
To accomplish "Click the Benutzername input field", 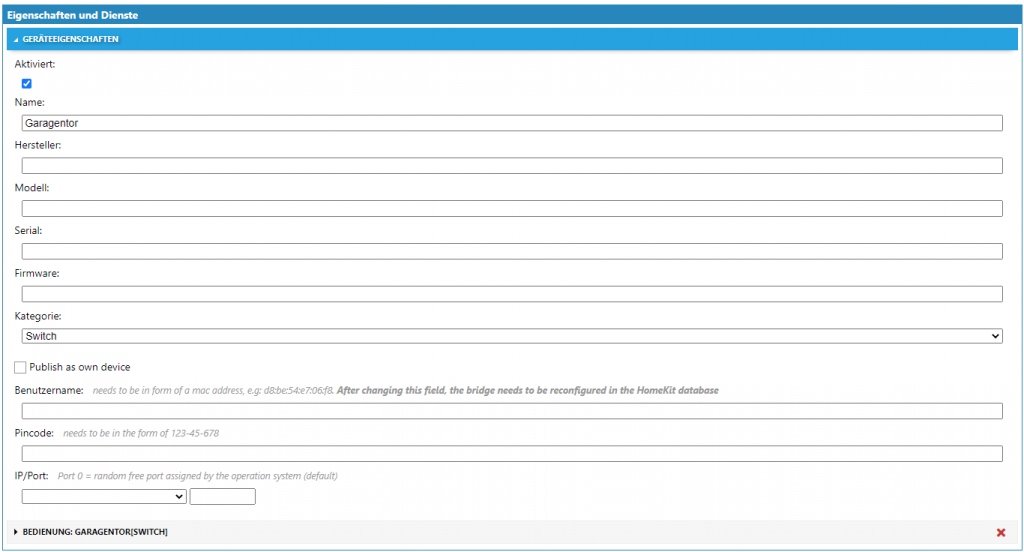I will (x=512, y=411).
